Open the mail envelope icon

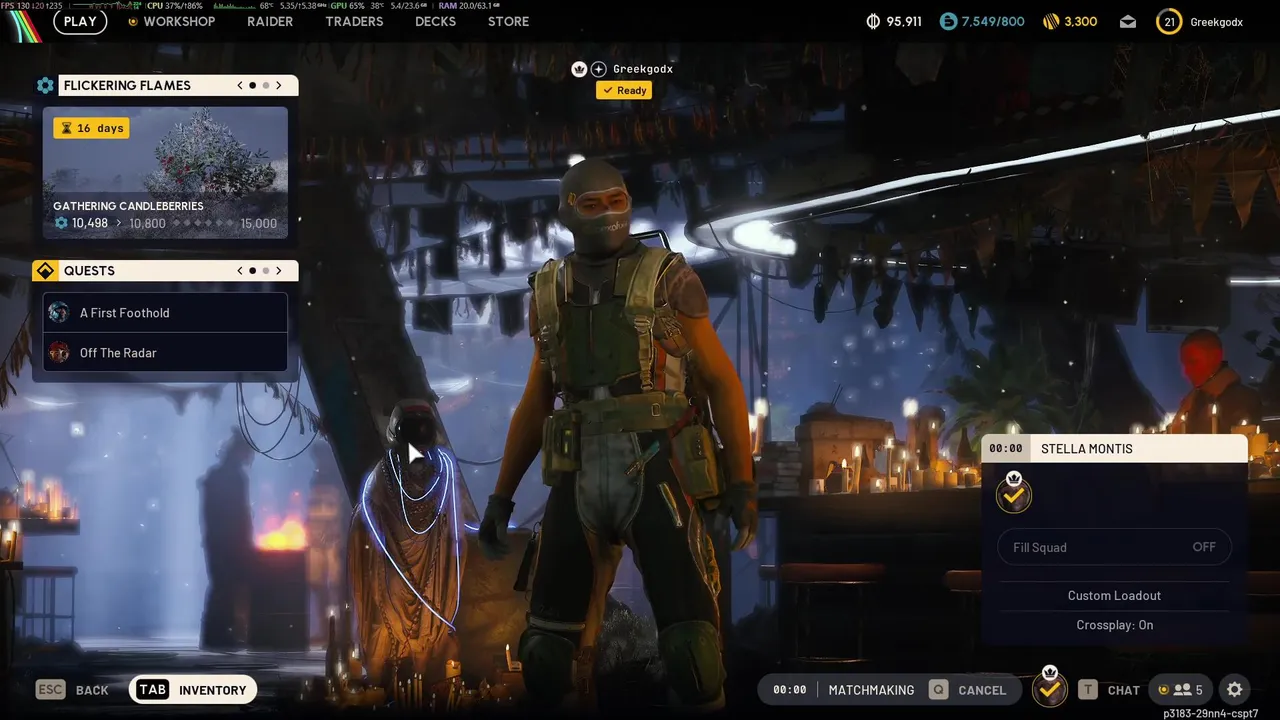[1128, 21]
